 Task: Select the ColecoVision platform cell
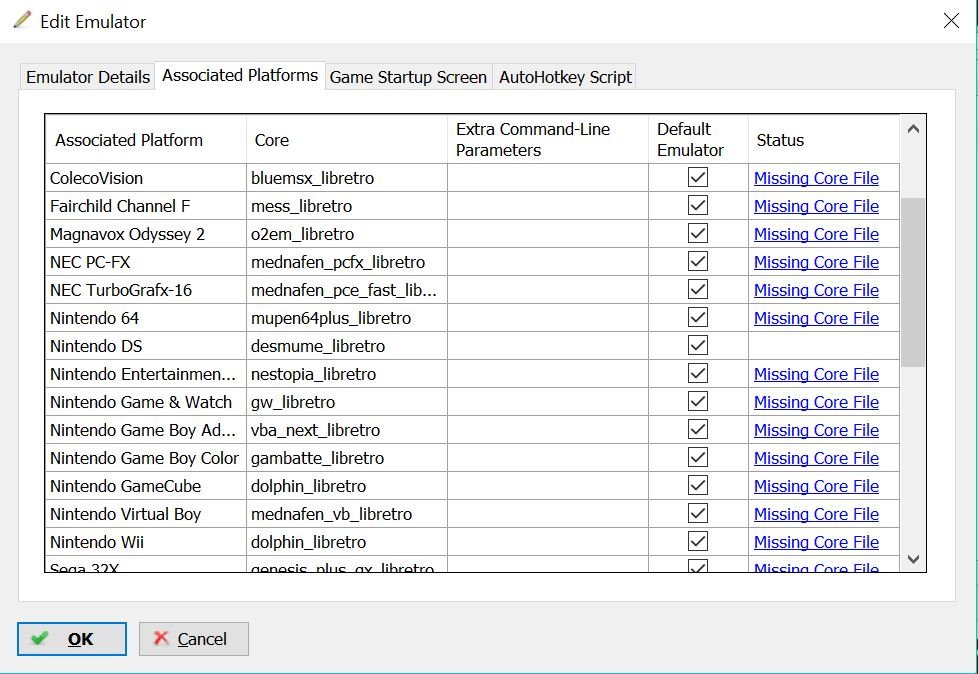tap(146, 178)
